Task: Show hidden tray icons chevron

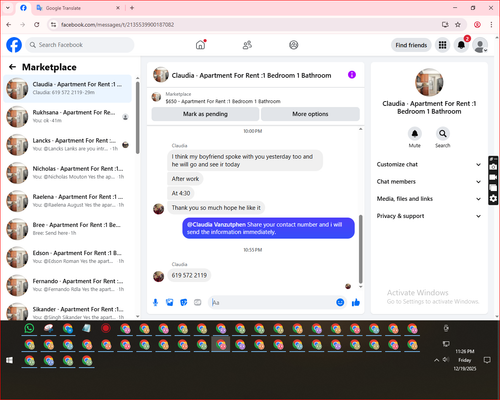Action: [x=436, y=360]
